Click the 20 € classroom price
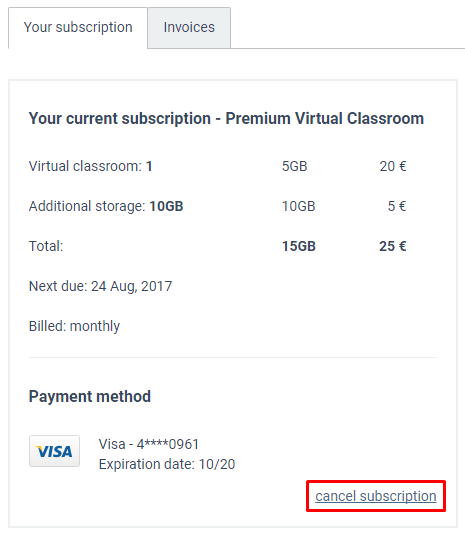The width and height of the screenshot is (465, 546). pyautogui.click(x=393, y=166)
